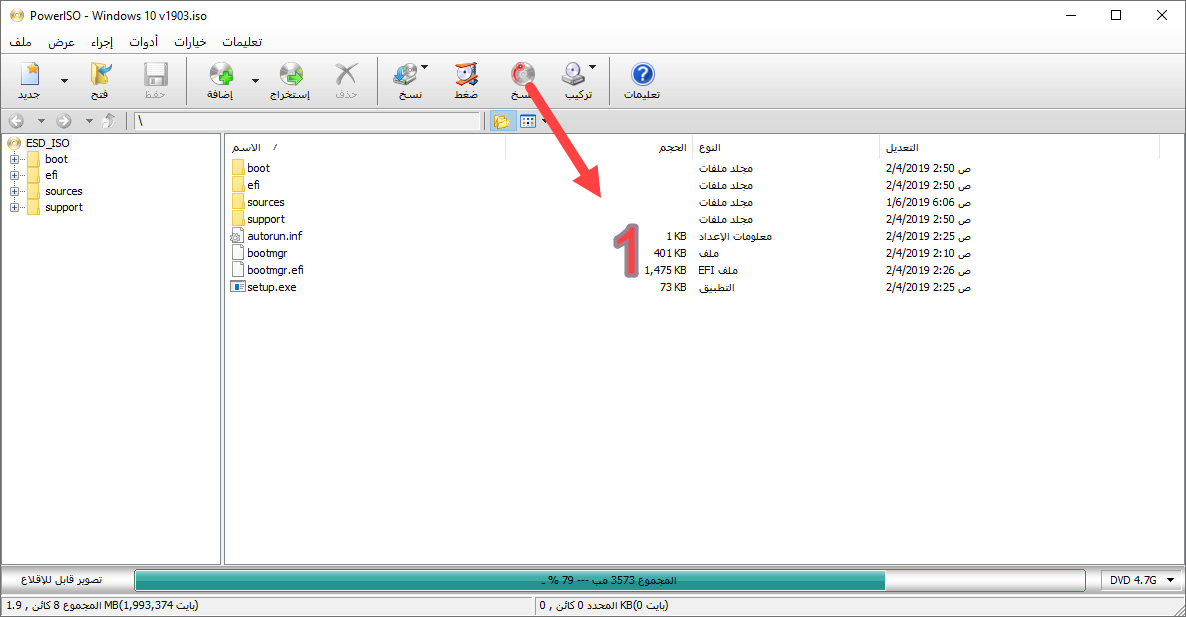Click the 1/6/2019 6:06 date cell
This screenshot has width=1186, height=617.
928,202
